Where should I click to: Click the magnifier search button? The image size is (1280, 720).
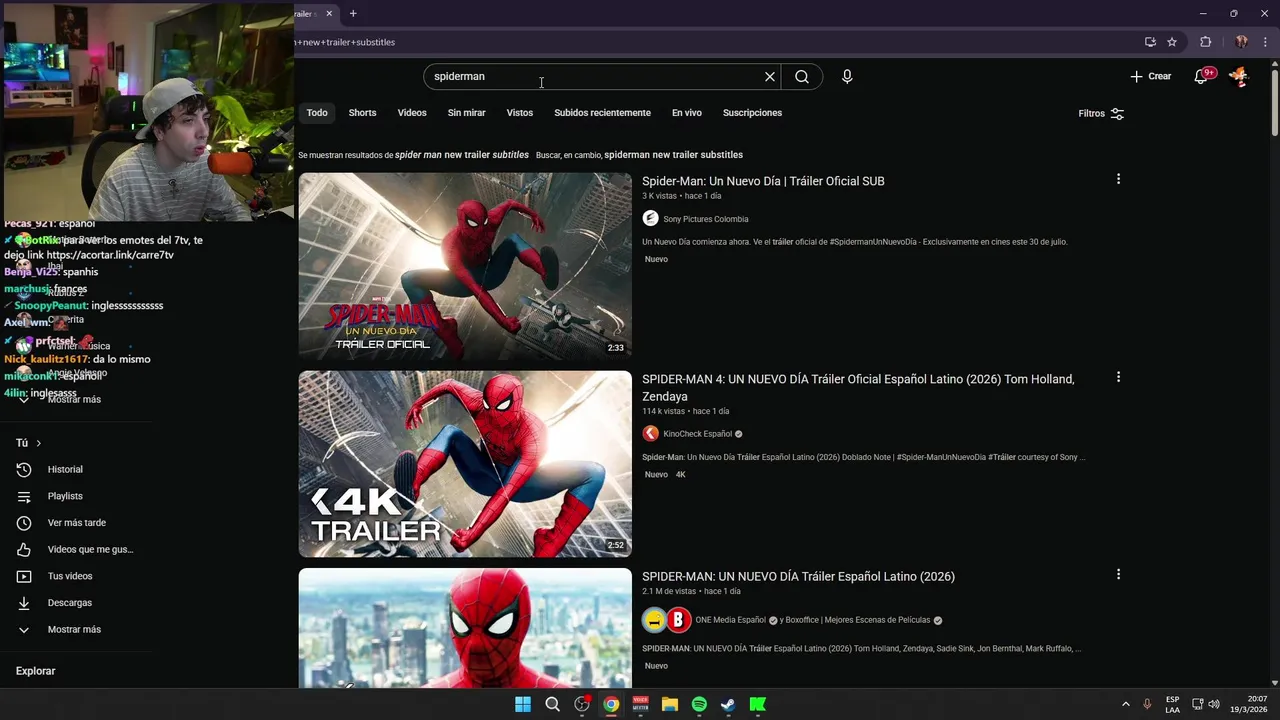click(x=802, y=77)
